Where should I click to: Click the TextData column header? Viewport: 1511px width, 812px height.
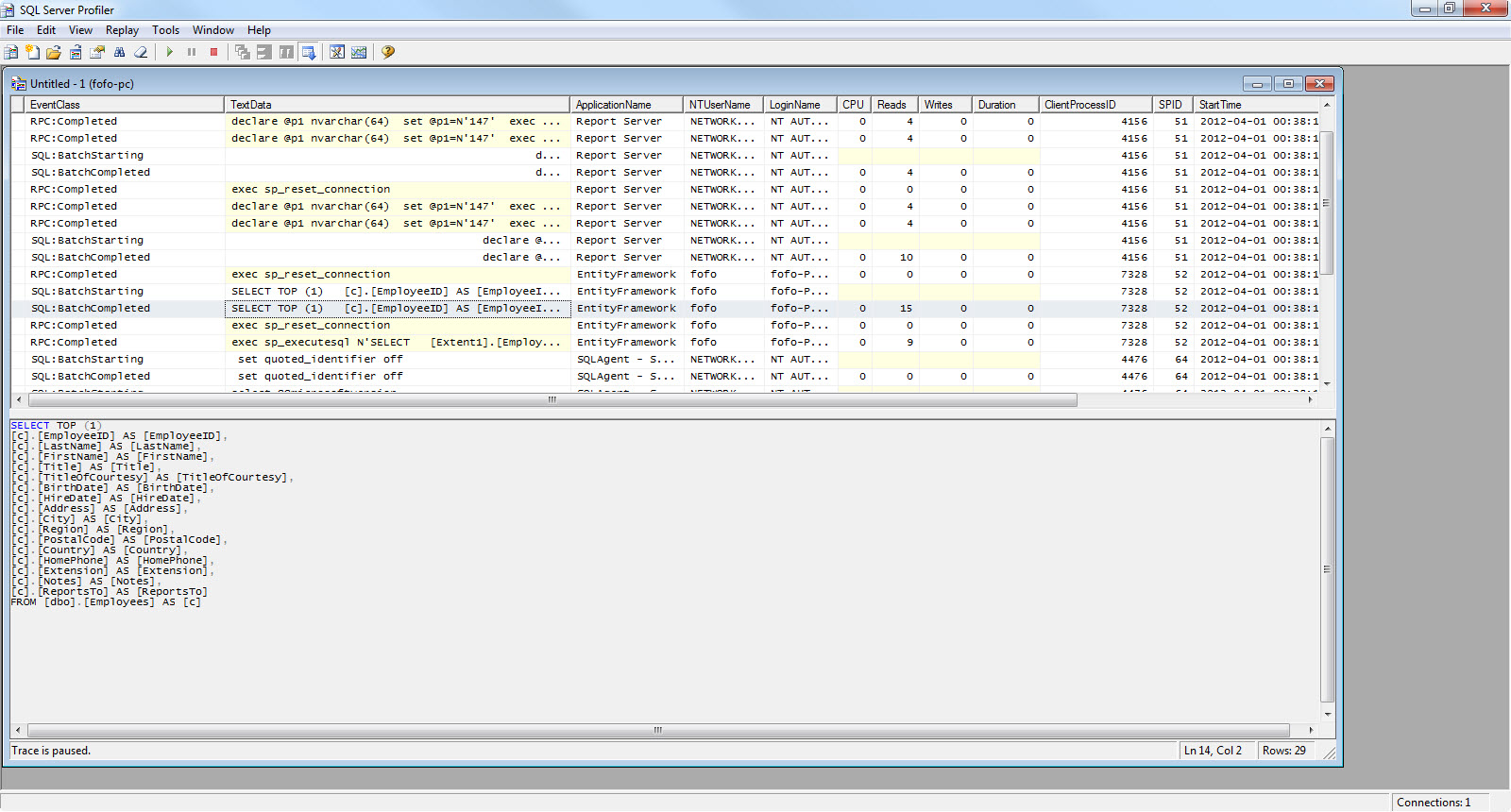[x=398, y=105]
